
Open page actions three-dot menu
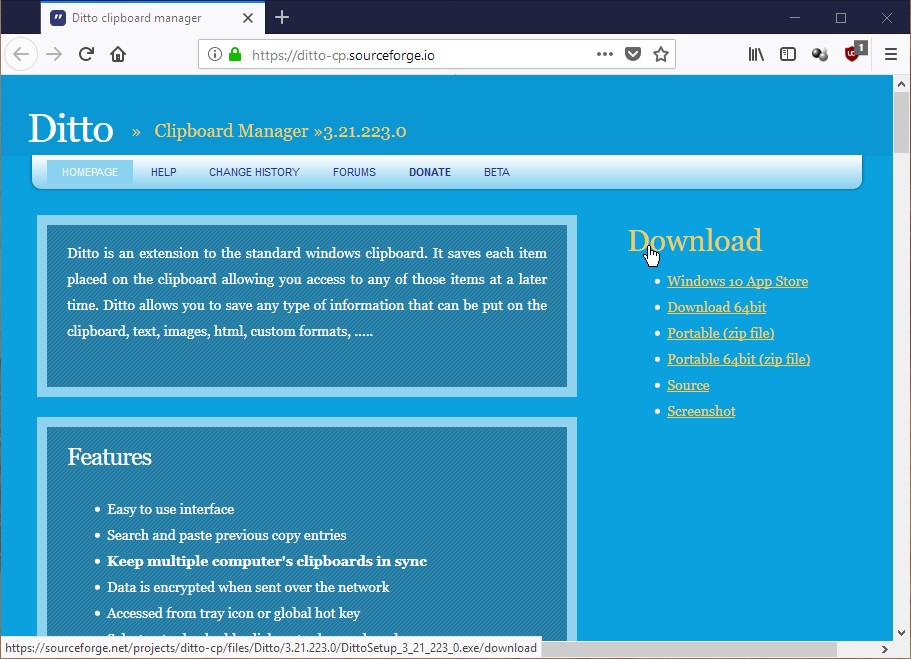[605, 54]
